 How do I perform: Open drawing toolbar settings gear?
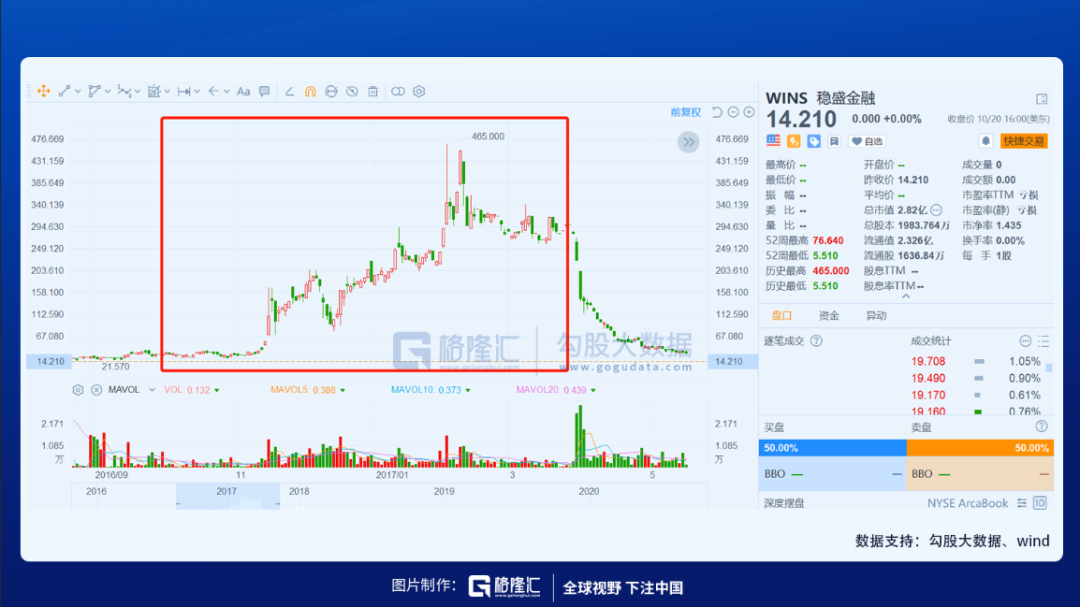point(419,91)
